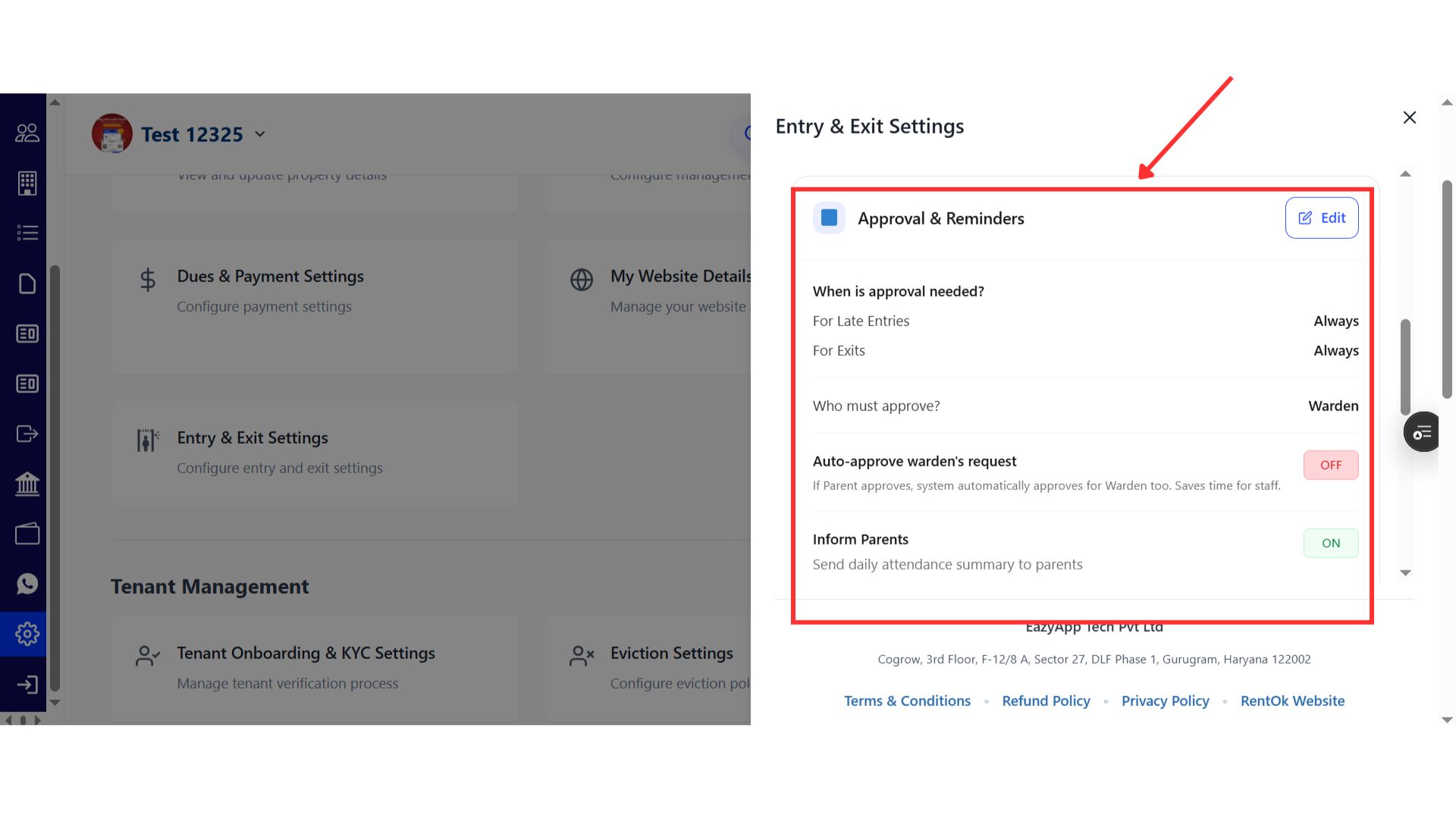Open the tenants people icon in sidebar

pos(27,133)
